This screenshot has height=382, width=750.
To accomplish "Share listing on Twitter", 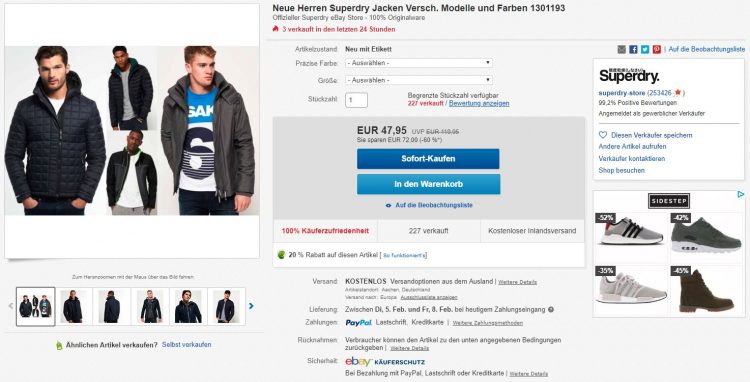I will click(x=645, y=49).
